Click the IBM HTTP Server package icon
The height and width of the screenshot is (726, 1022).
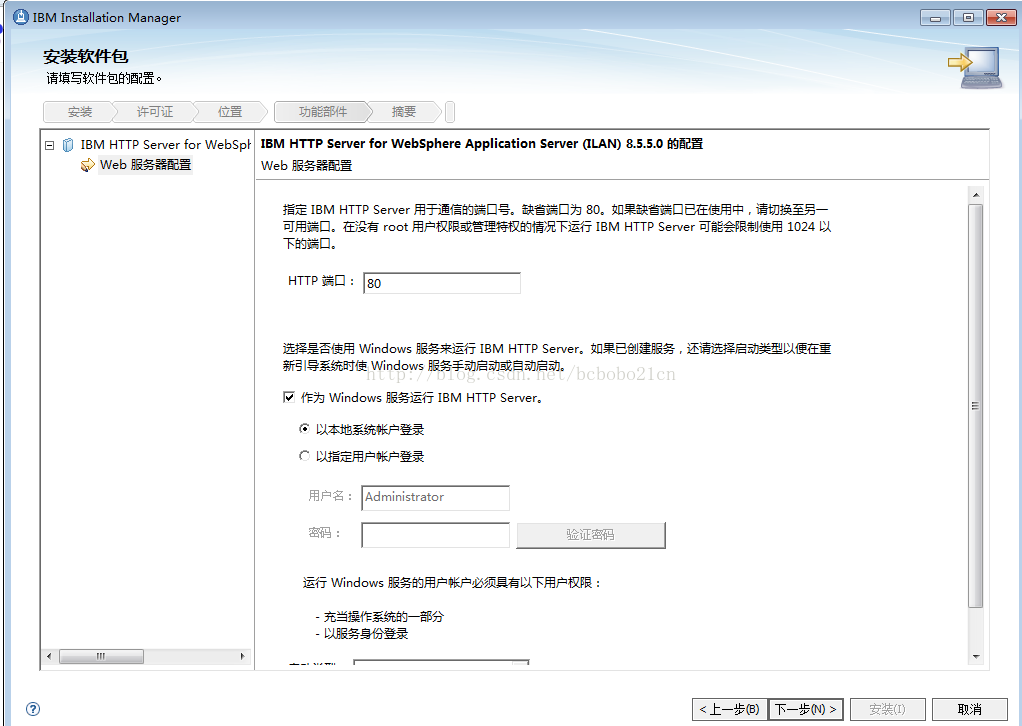coord(68,145)
